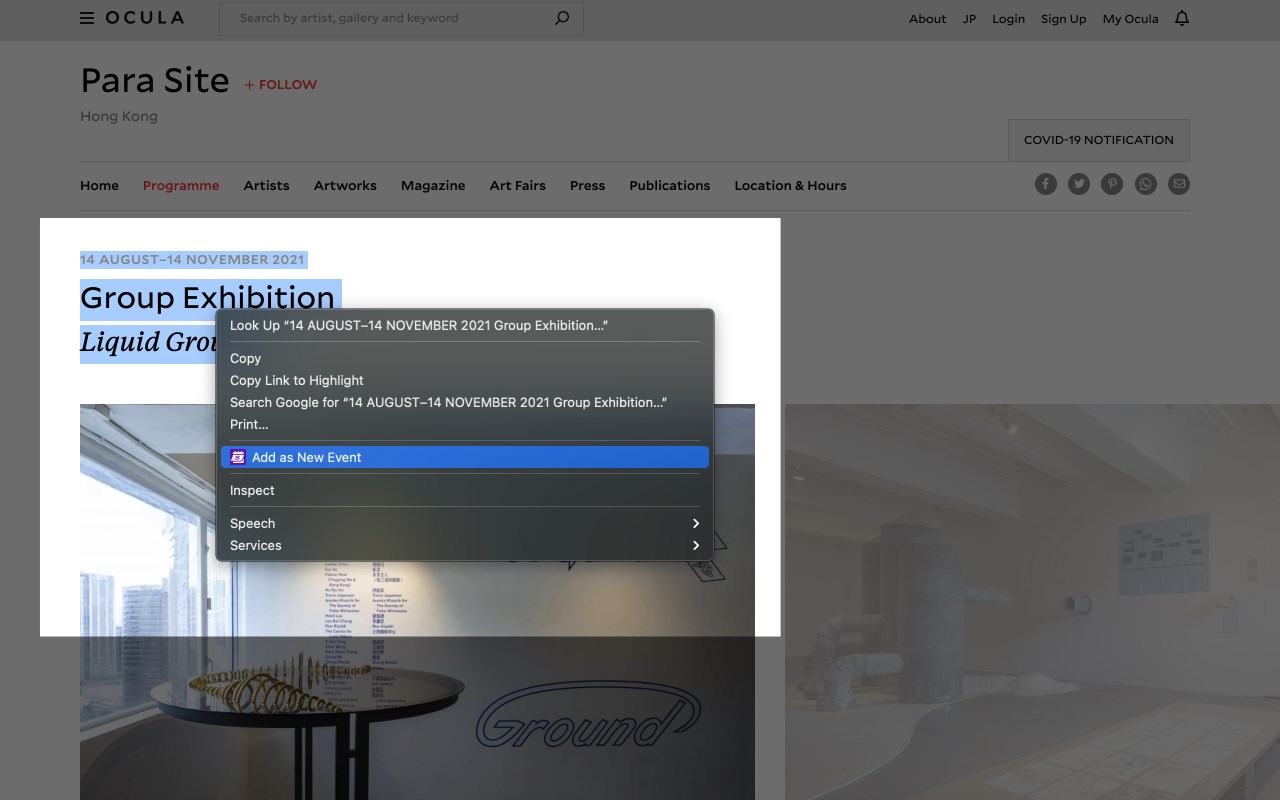Screen dimensions: 1280x800
Task: Select Print… in the context menu
Action: coord(465,424)
